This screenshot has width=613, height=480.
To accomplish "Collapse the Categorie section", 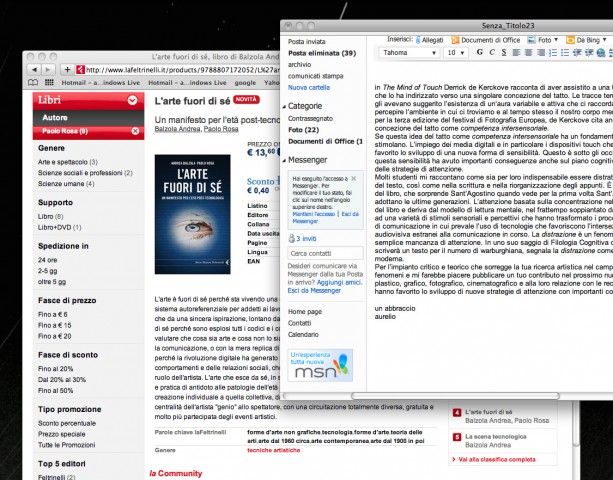I will (284, 106).
